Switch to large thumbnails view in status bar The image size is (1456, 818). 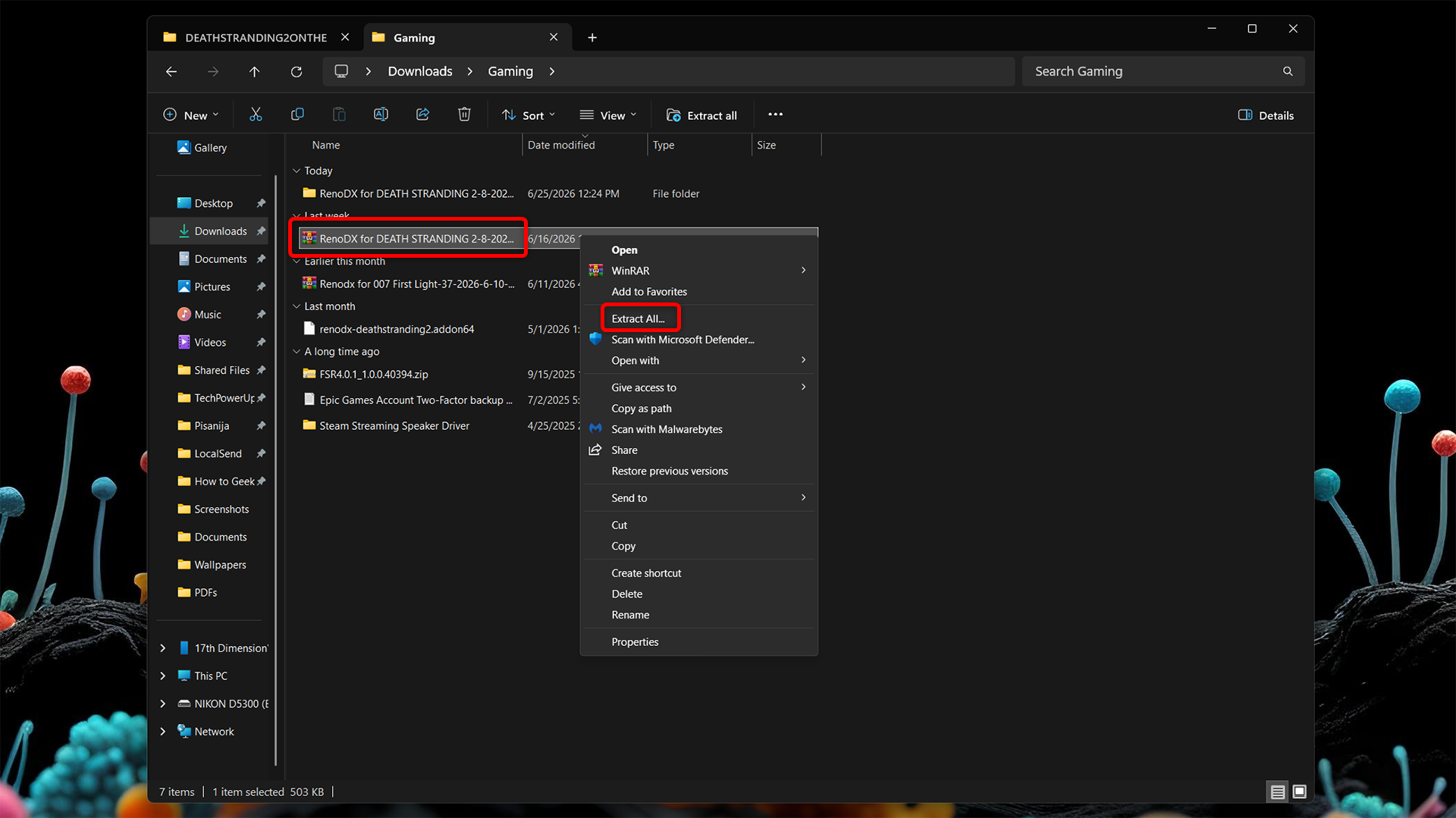(x=1299, y=791)
